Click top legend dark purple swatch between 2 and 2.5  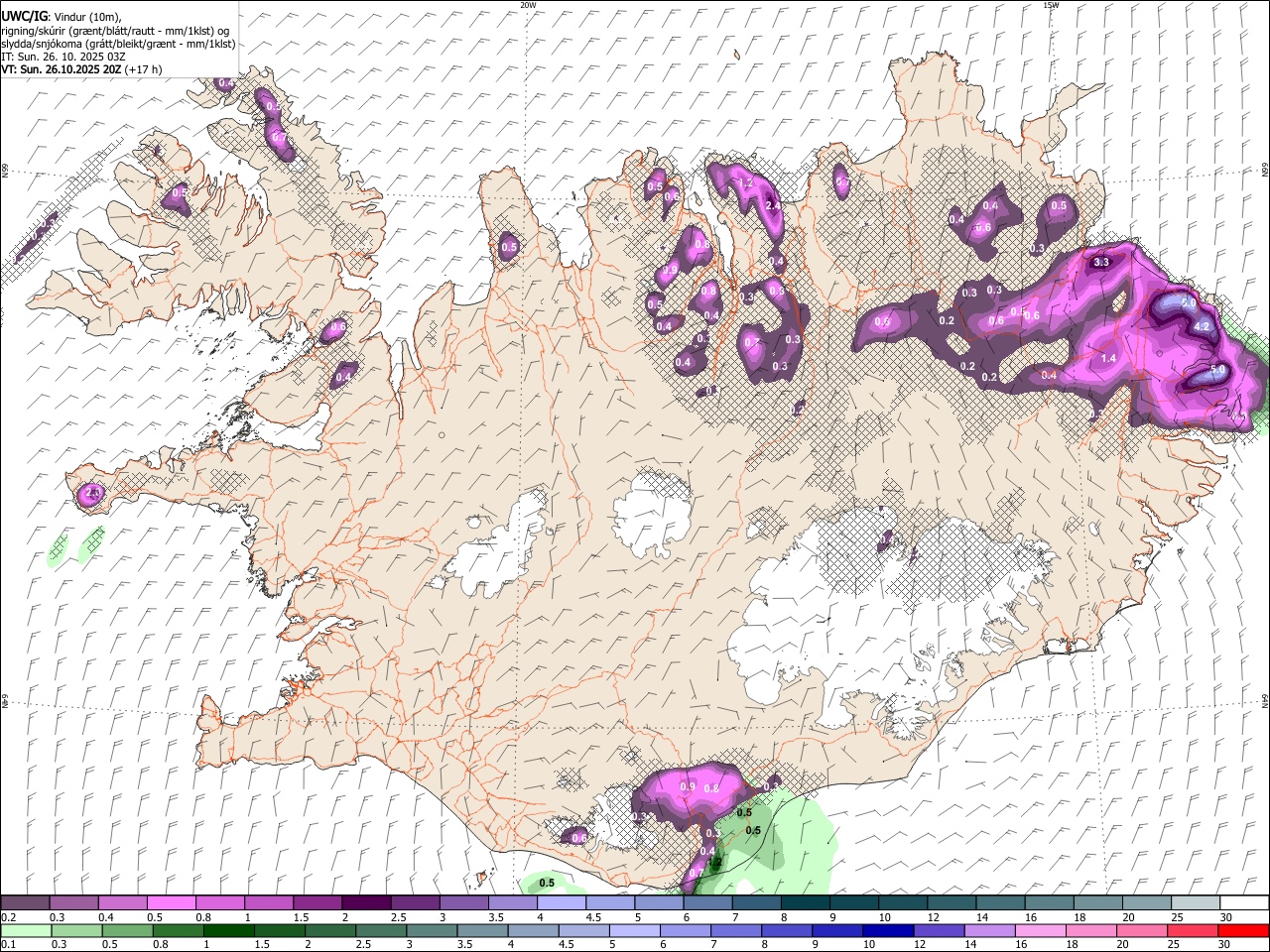tap(366, 902)
